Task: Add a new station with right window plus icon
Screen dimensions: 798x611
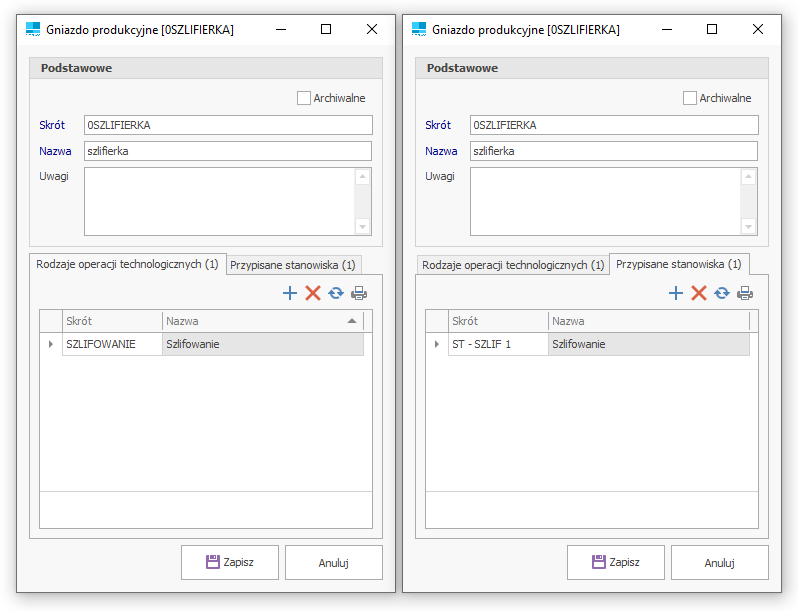Action: [x=676, y=293]
